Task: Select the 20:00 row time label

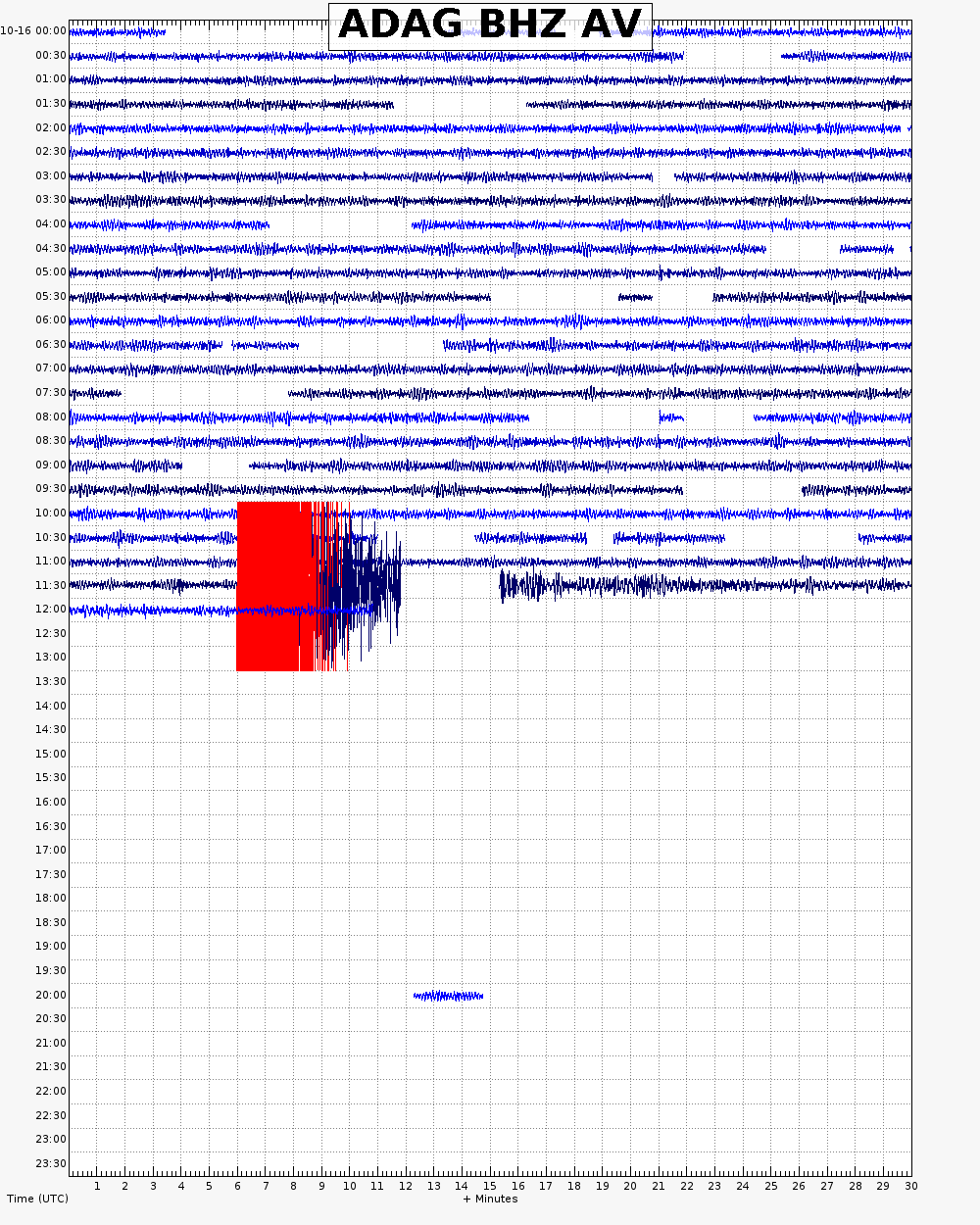Action: tap(51, 995)
